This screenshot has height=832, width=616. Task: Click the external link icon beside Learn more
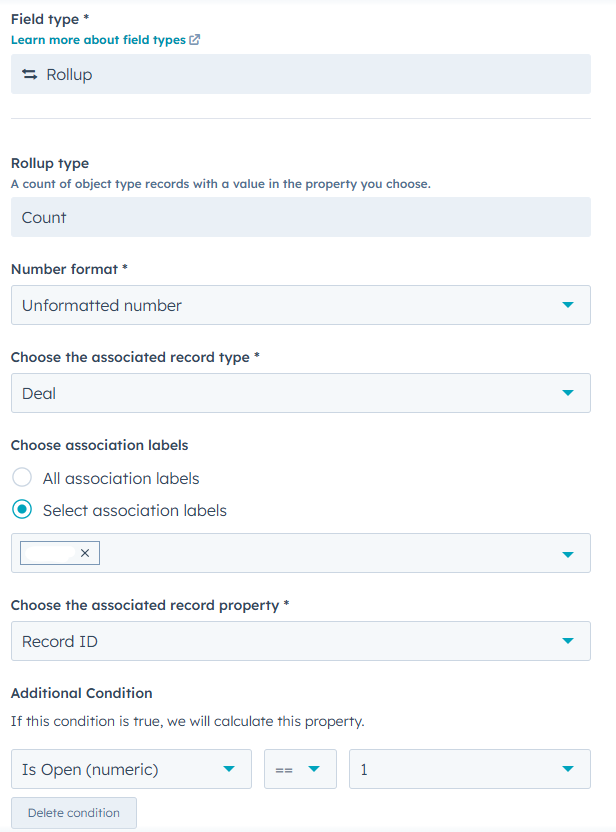coord(195,40)
